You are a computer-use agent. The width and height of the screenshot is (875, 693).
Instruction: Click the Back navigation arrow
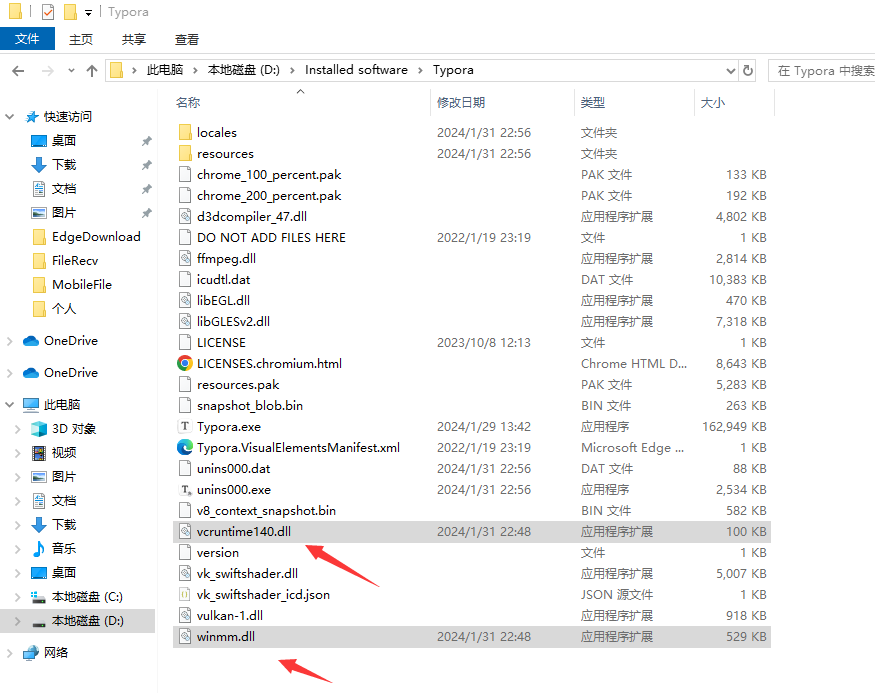(18, 71)
